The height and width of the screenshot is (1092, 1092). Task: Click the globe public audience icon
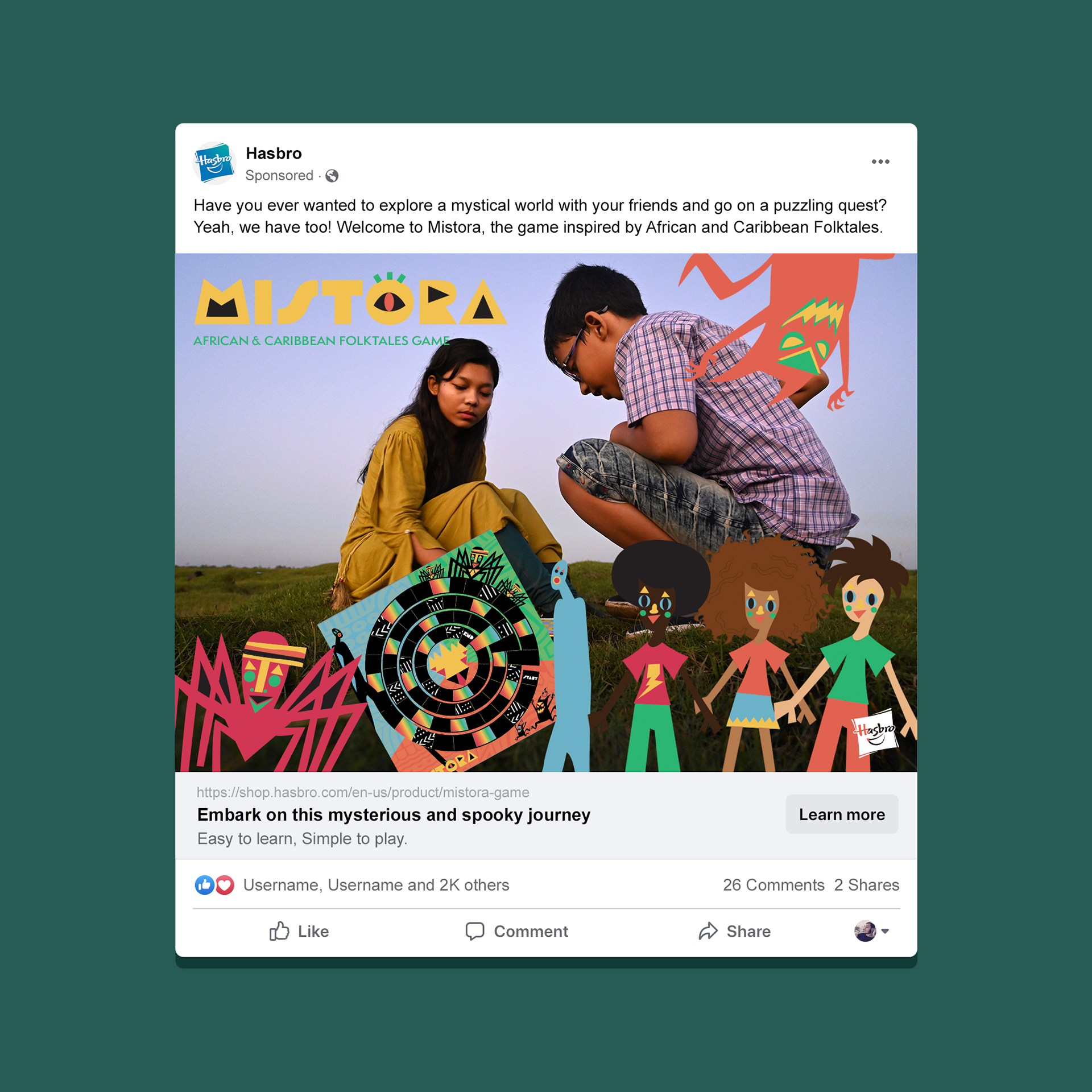tap(332, 176)
